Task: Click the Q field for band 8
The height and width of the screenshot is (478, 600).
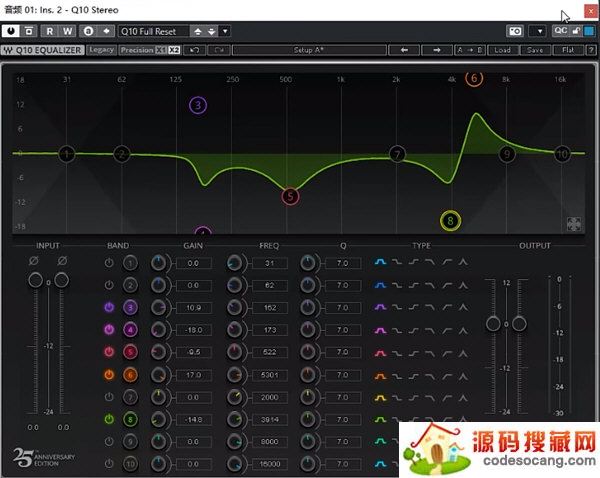Action: (x=343, y=420)
